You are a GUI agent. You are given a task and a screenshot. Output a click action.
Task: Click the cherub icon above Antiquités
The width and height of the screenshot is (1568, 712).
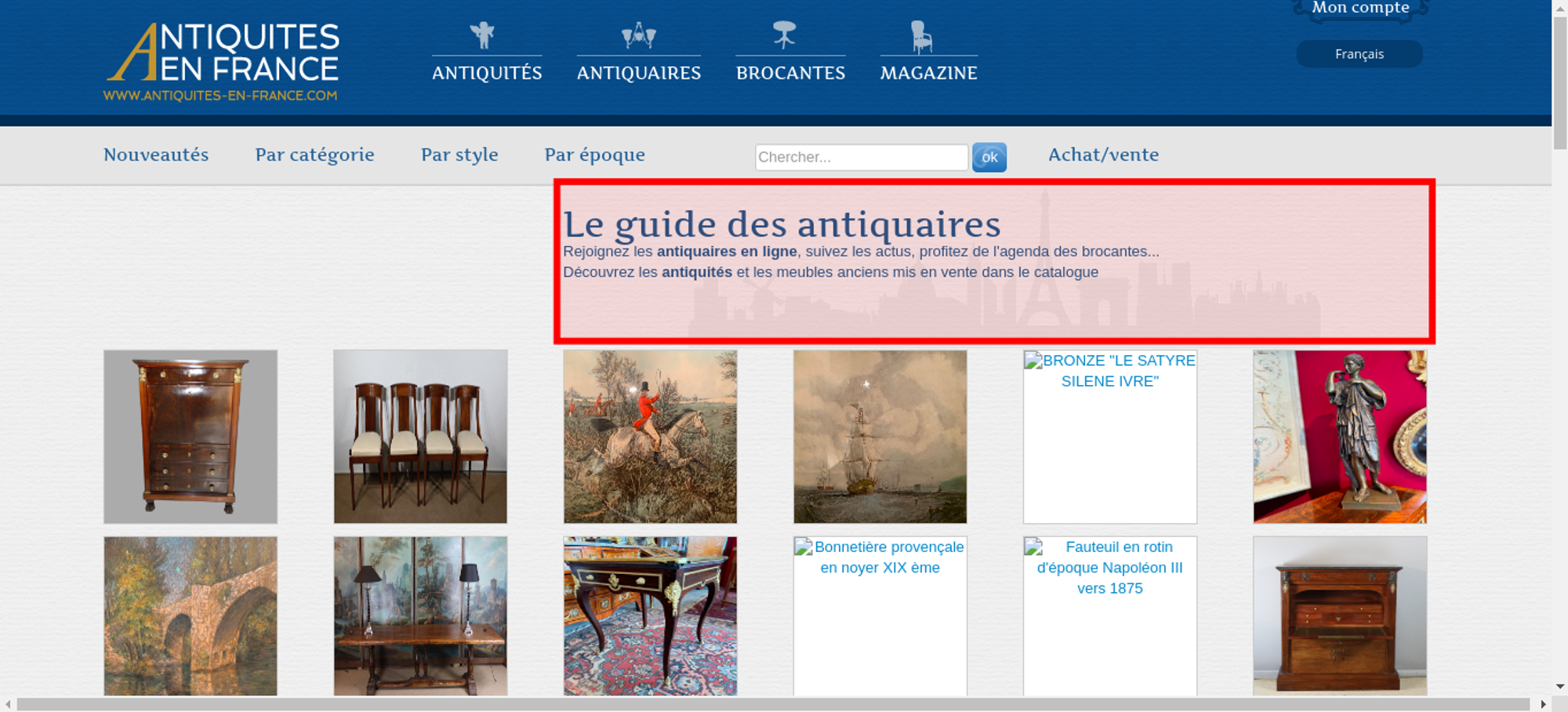[483, 35]
